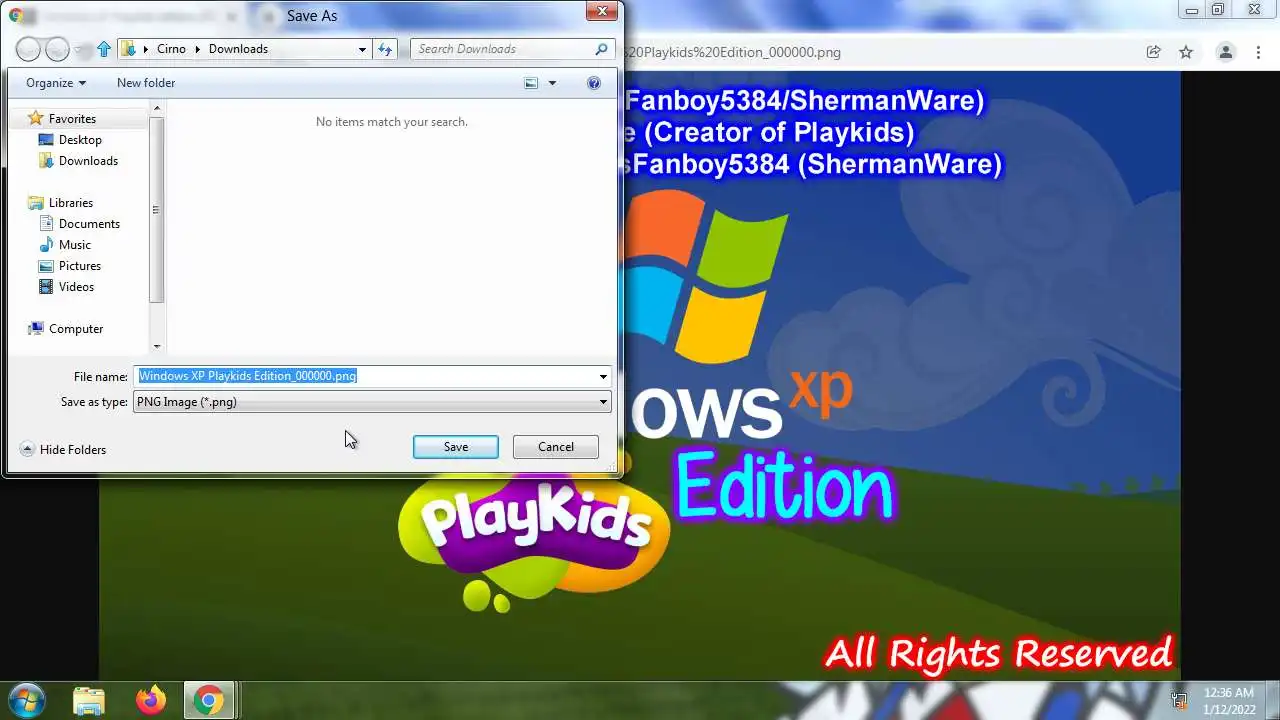The width and height of the screenshot is (1280, 720).
Task: Open Desktop in the Favorites list
Action: pyautogui.click(x=80, y=140)
